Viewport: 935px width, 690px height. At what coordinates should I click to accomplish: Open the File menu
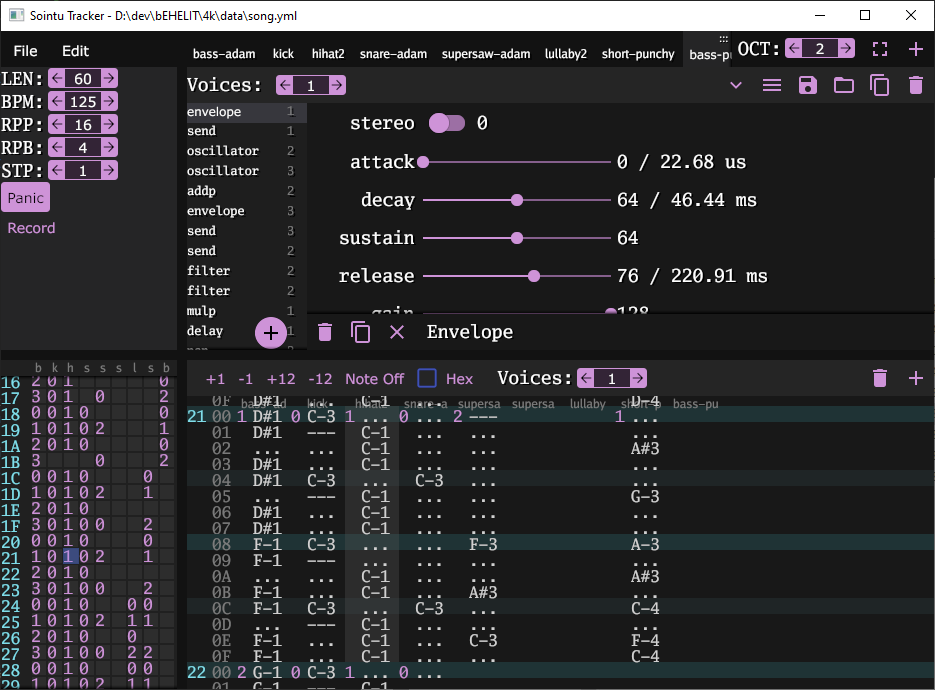pos(25,51)
